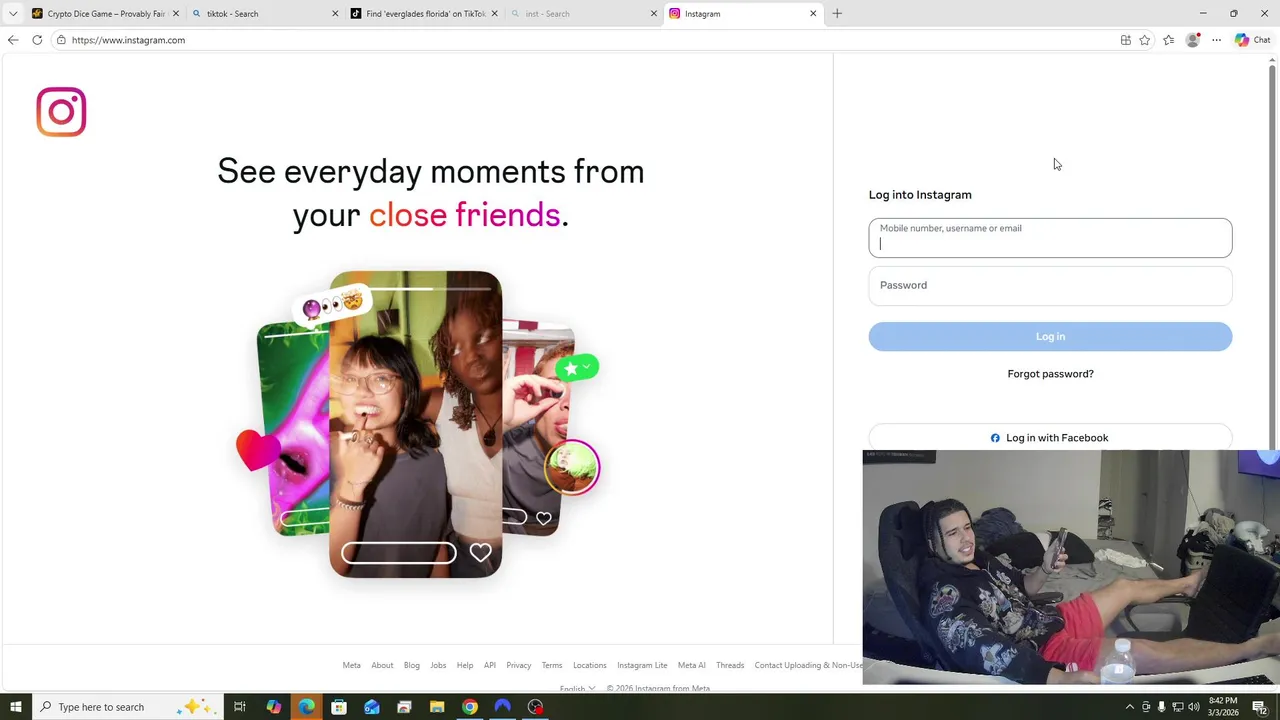1280x720 pixels.
Task: Switch to the Crypto Dice Game tab
Action: [105, 14]
